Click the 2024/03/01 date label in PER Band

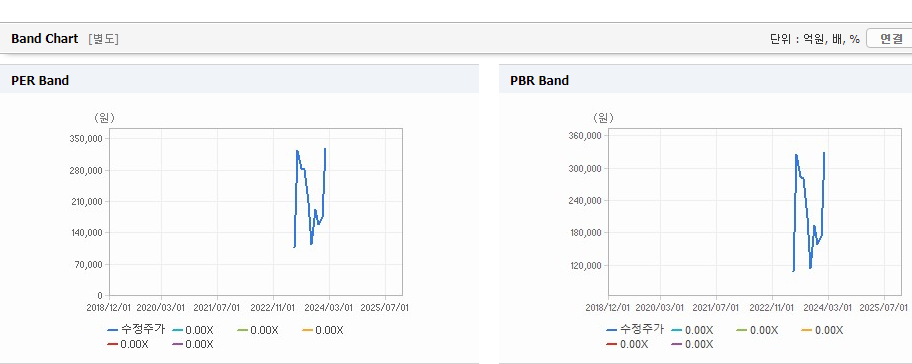tap(329, 307)
